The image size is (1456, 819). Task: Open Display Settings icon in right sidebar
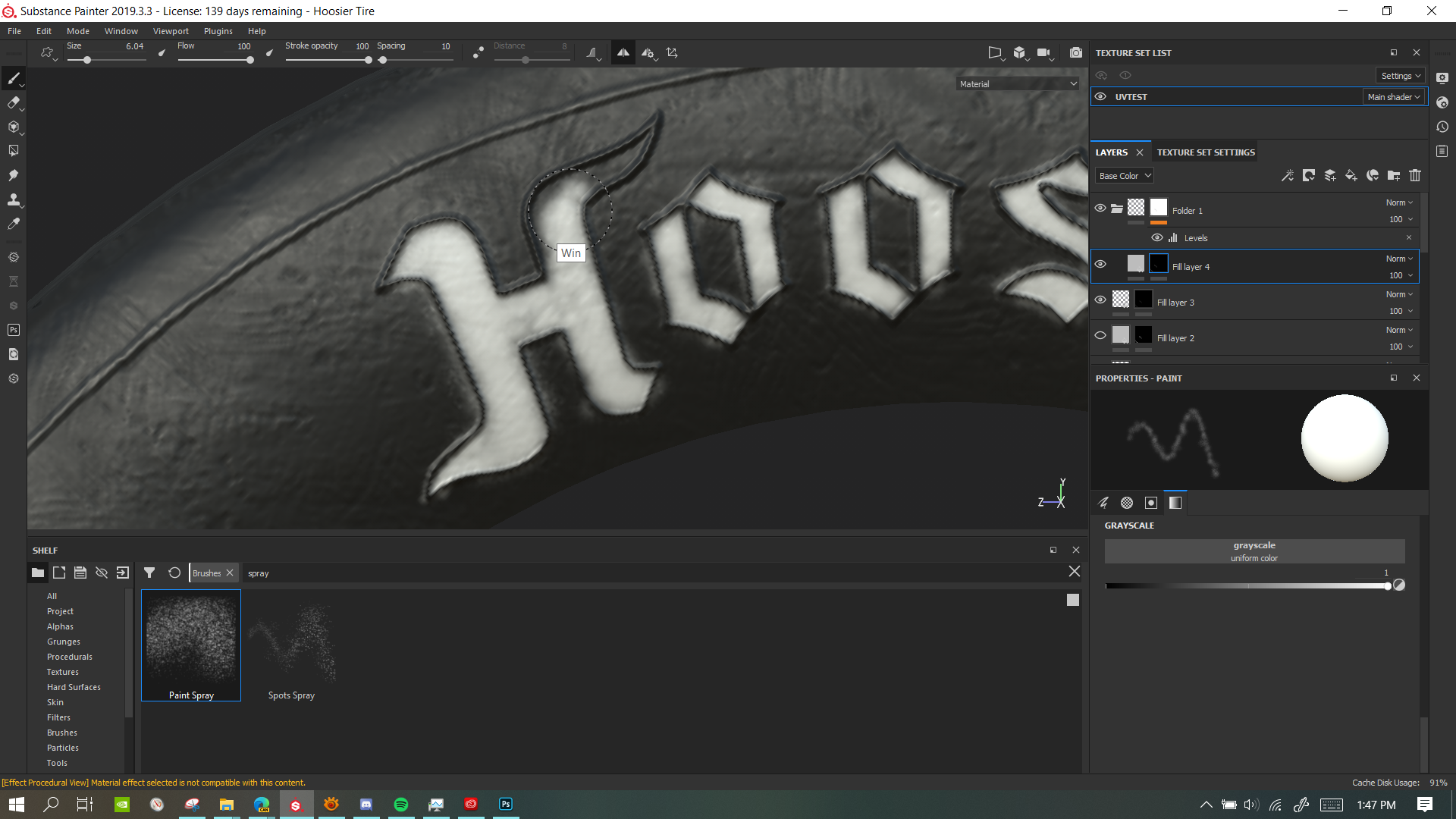point(1442,78)
